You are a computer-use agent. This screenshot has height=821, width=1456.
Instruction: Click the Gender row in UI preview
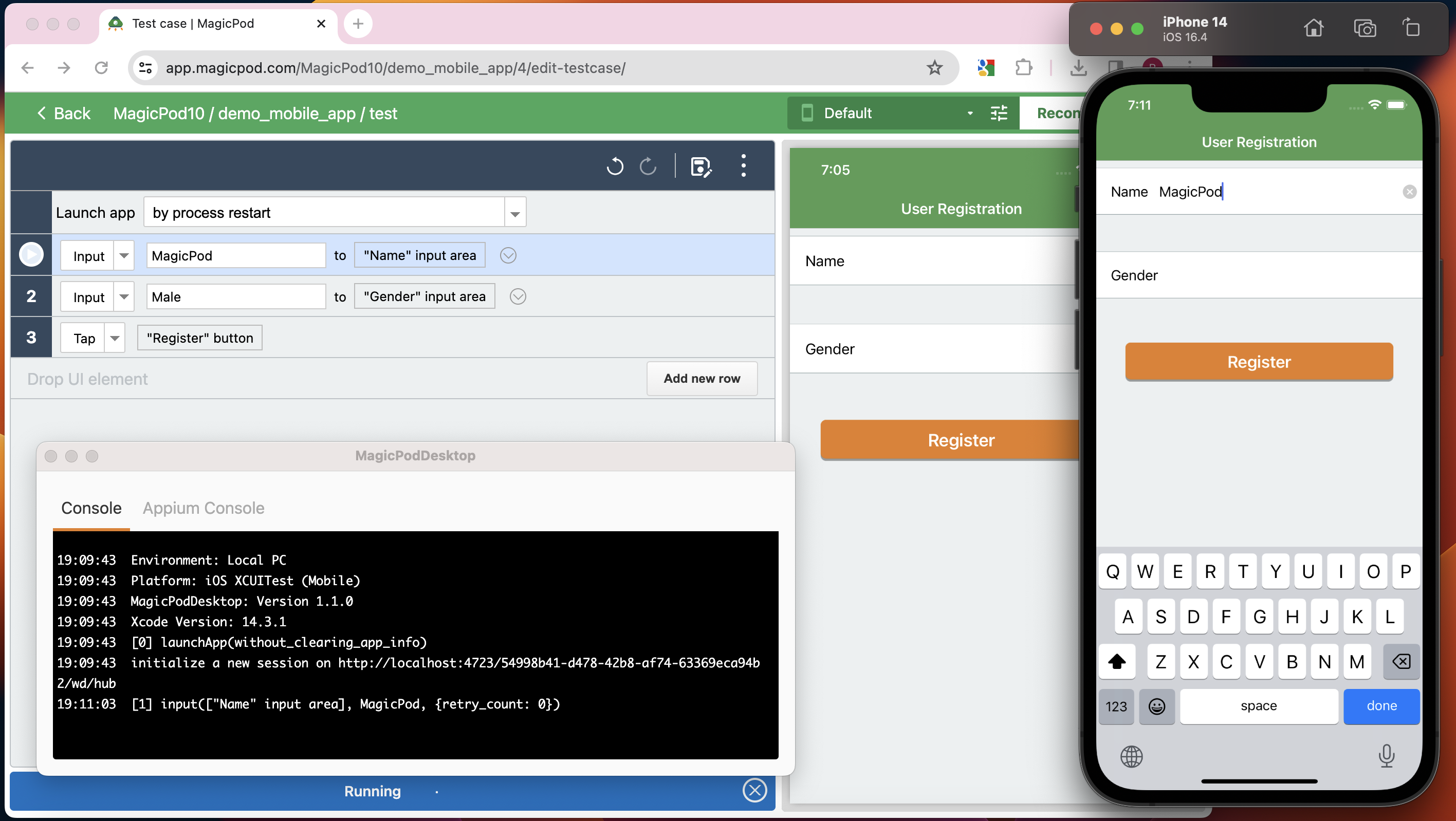pos(934,349)
